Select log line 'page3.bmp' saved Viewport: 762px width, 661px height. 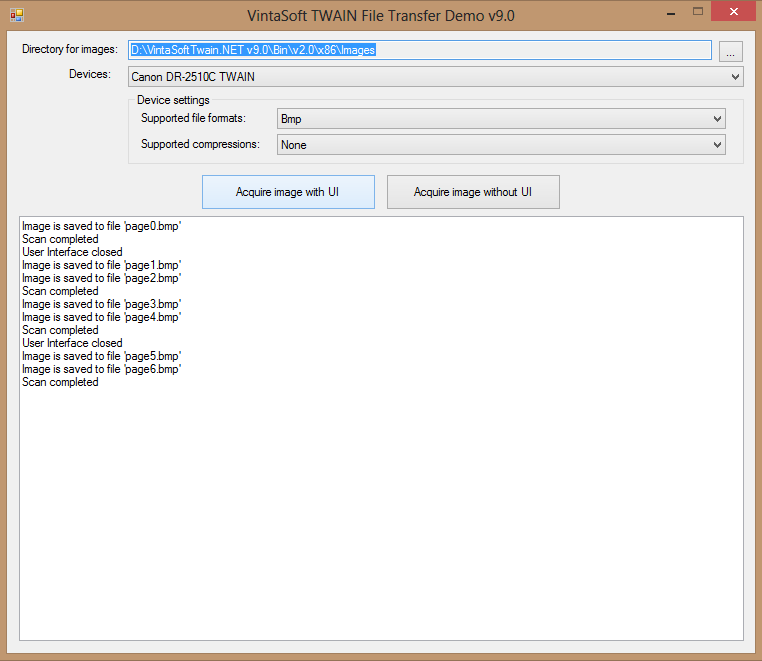tap(102, 304)
